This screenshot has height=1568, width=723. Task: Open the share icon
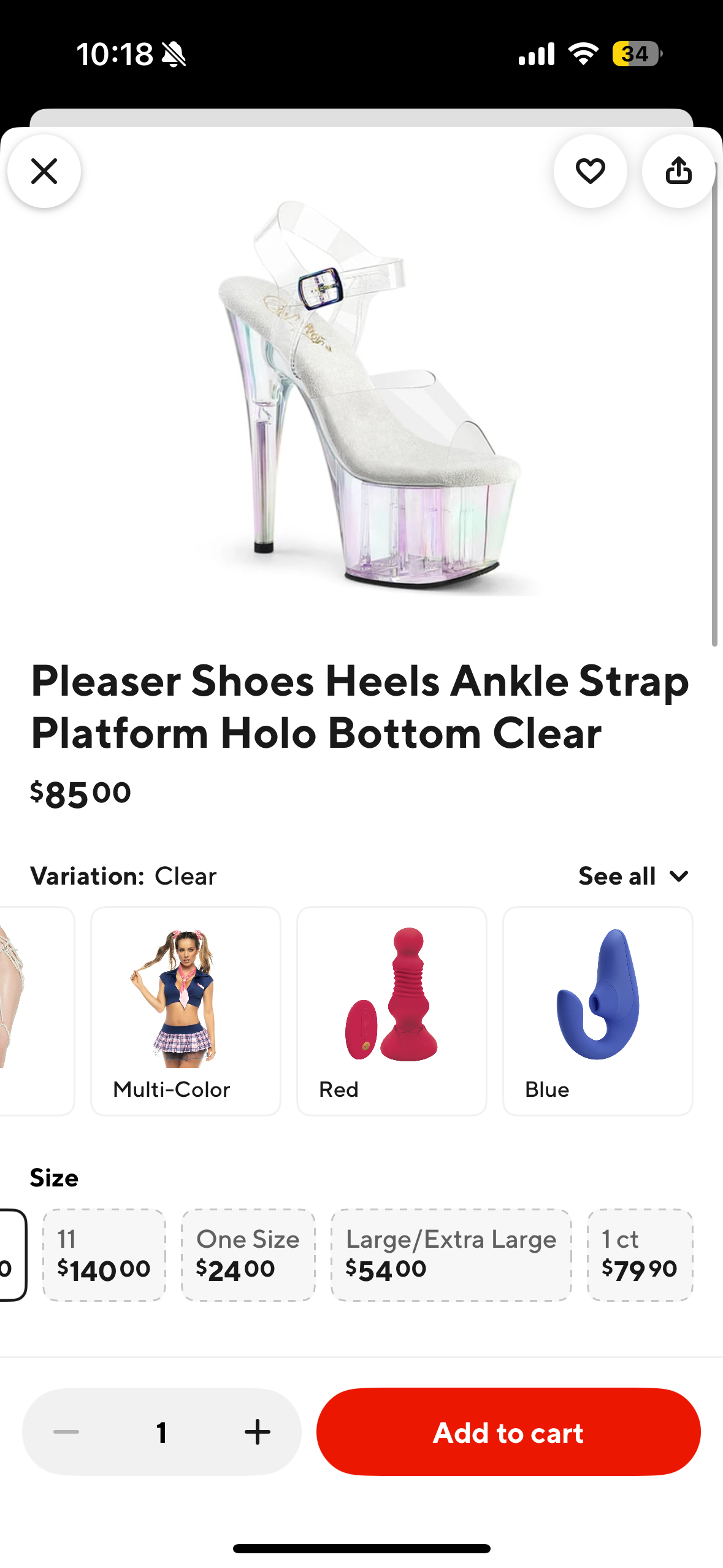click(678, 171)
